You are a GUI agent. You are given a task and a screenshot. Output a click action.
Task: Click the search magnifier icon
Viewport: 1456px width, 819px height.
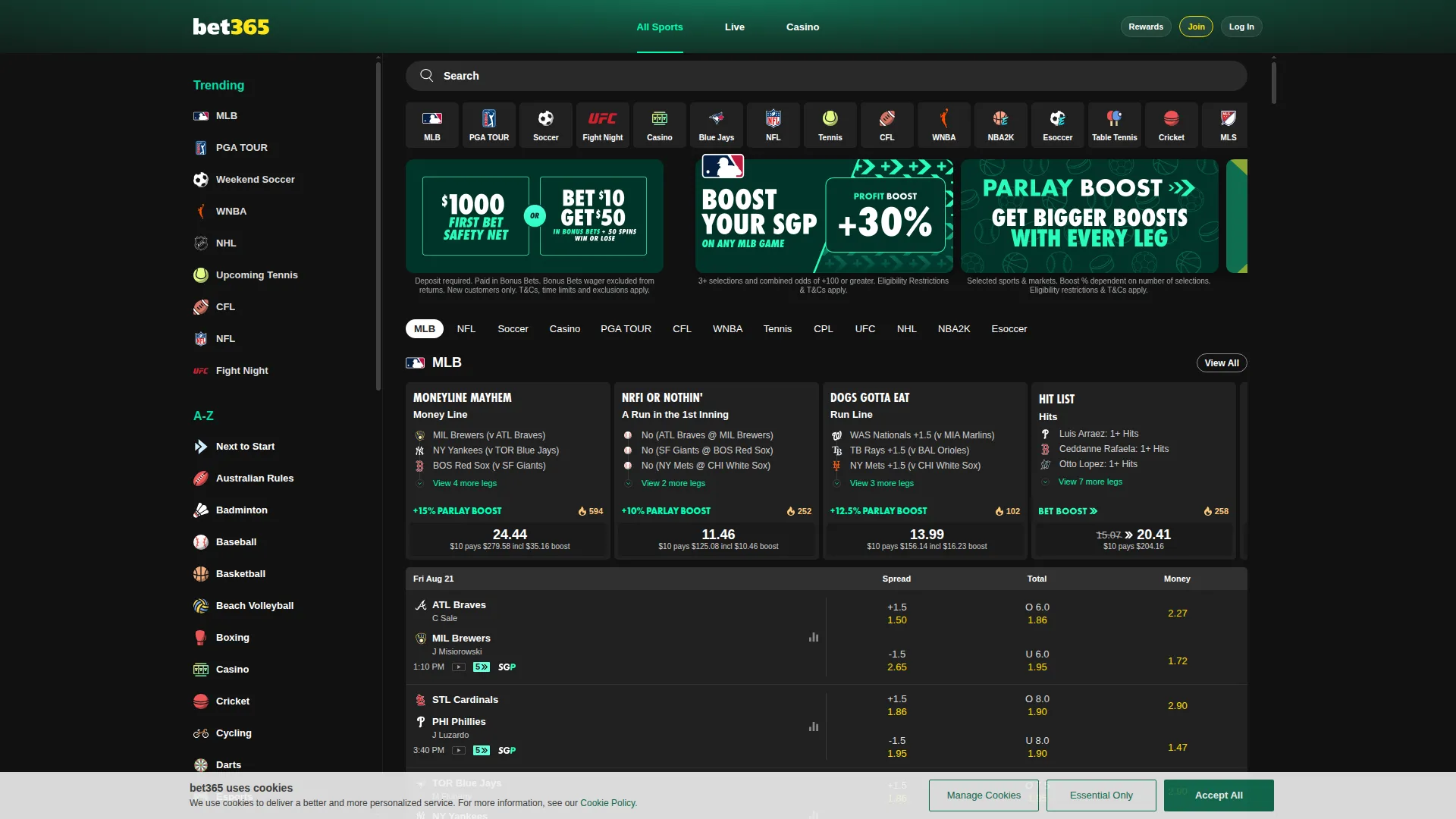[427, 76]
